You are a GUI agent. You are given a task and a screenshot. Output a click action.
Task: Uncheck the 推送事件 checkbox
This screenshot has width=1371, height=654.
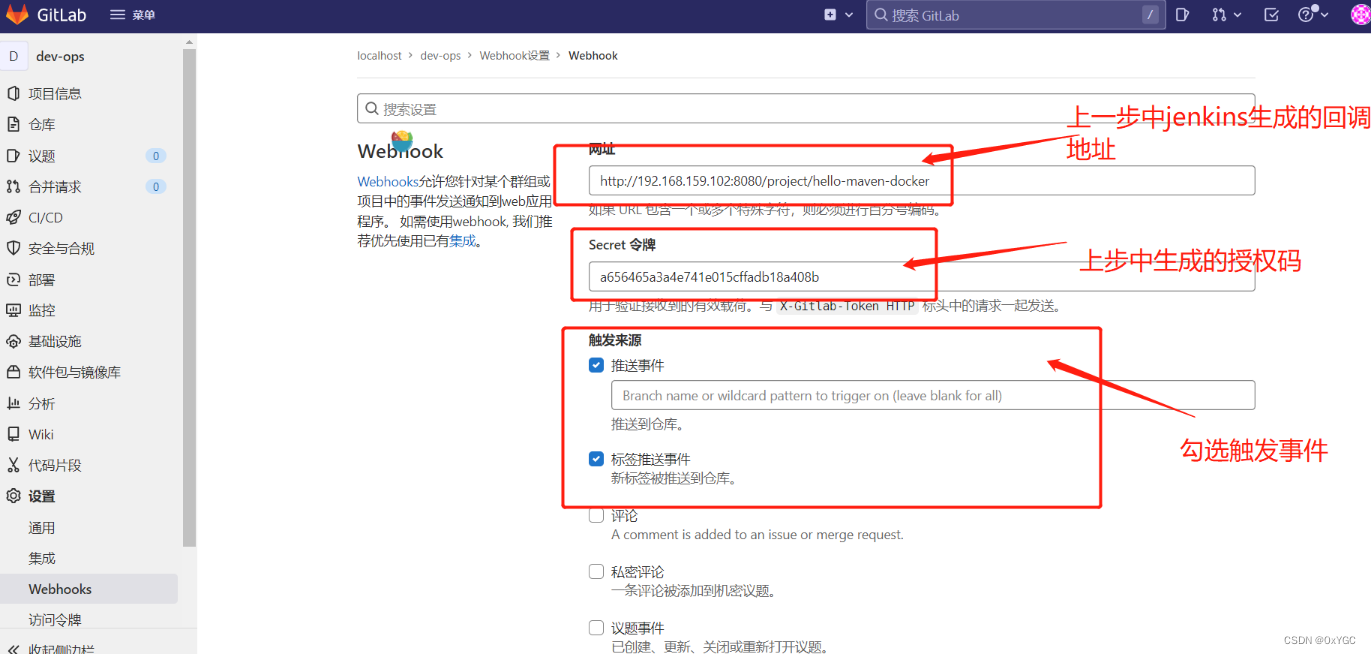596,366
